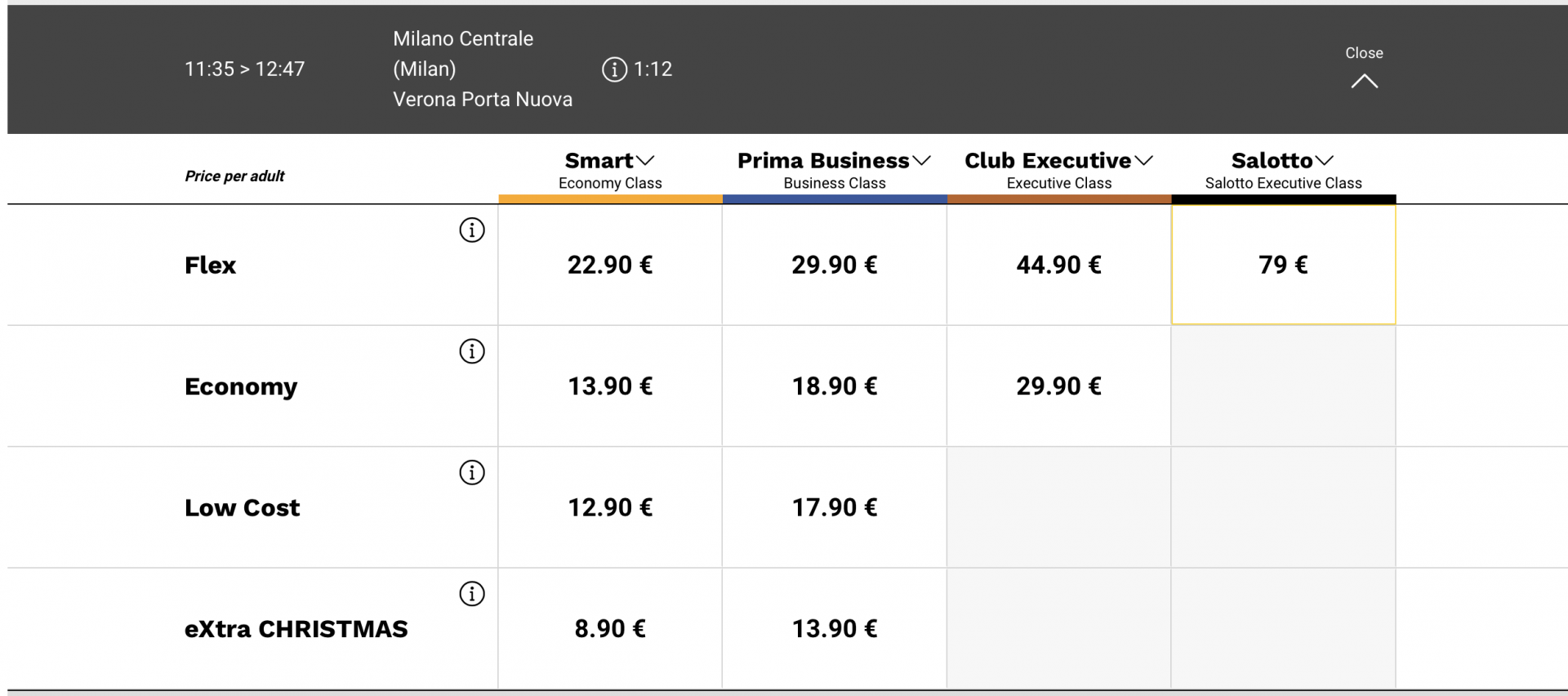1568x696 pixels.
Task: Pick eXtra CHRISTMAS Smart fare 8.90 €
Action: tap(610, 628)
